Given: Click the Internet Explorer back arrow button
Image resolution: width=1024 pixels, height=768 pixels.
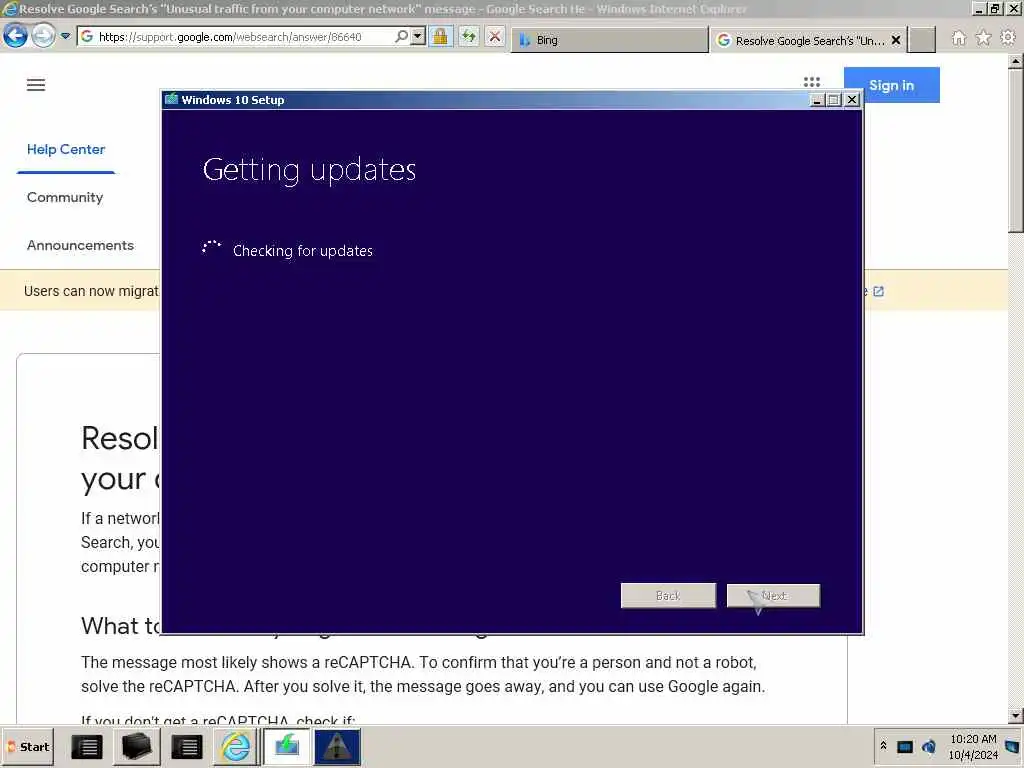Looking at the screenshot, I should [x=15, y=36].
